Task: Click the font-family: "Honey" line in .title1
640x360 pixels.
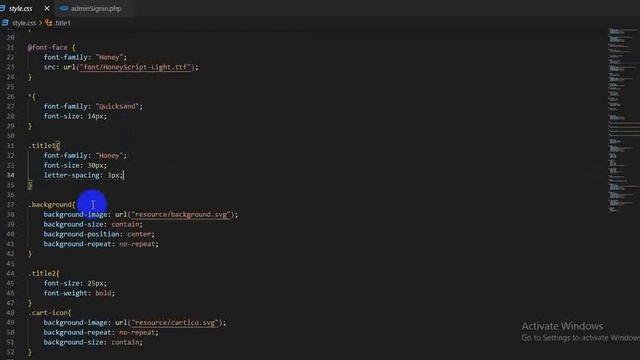Action: coord(85,156)
